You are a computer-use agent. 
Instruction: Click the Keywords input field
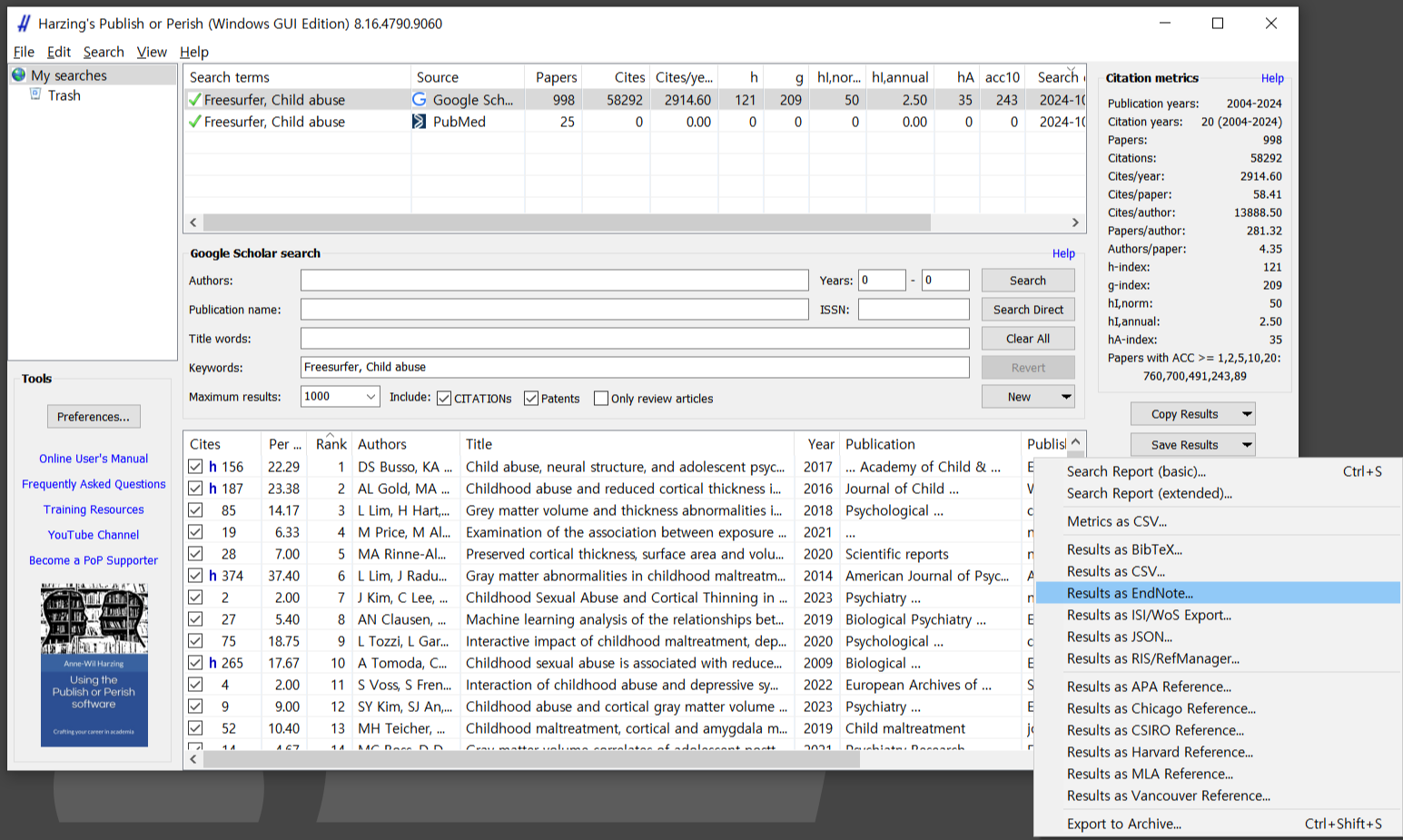(x=635, y=368)
